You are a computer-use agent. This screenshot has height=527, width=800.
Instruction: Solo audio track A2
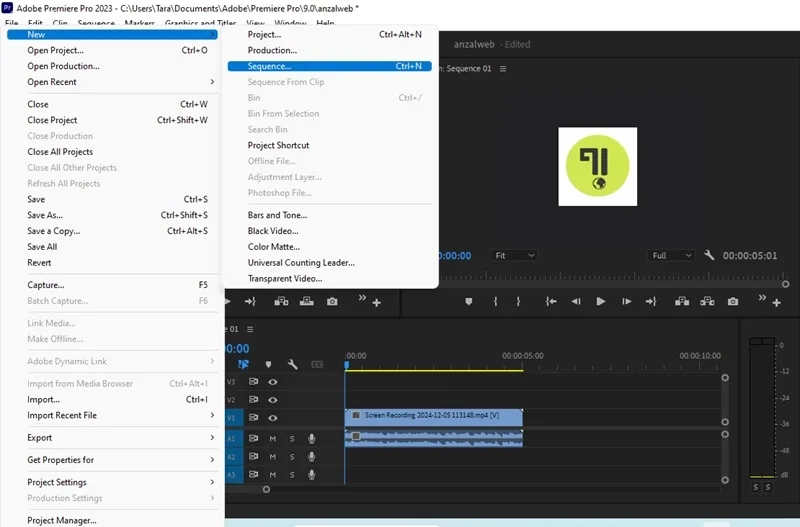click(x=292, y=457)
